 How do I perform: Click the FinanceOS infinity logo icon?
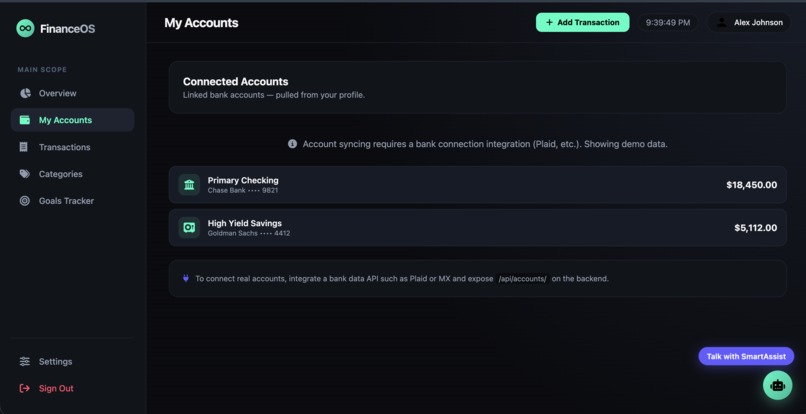pos(25,28)
